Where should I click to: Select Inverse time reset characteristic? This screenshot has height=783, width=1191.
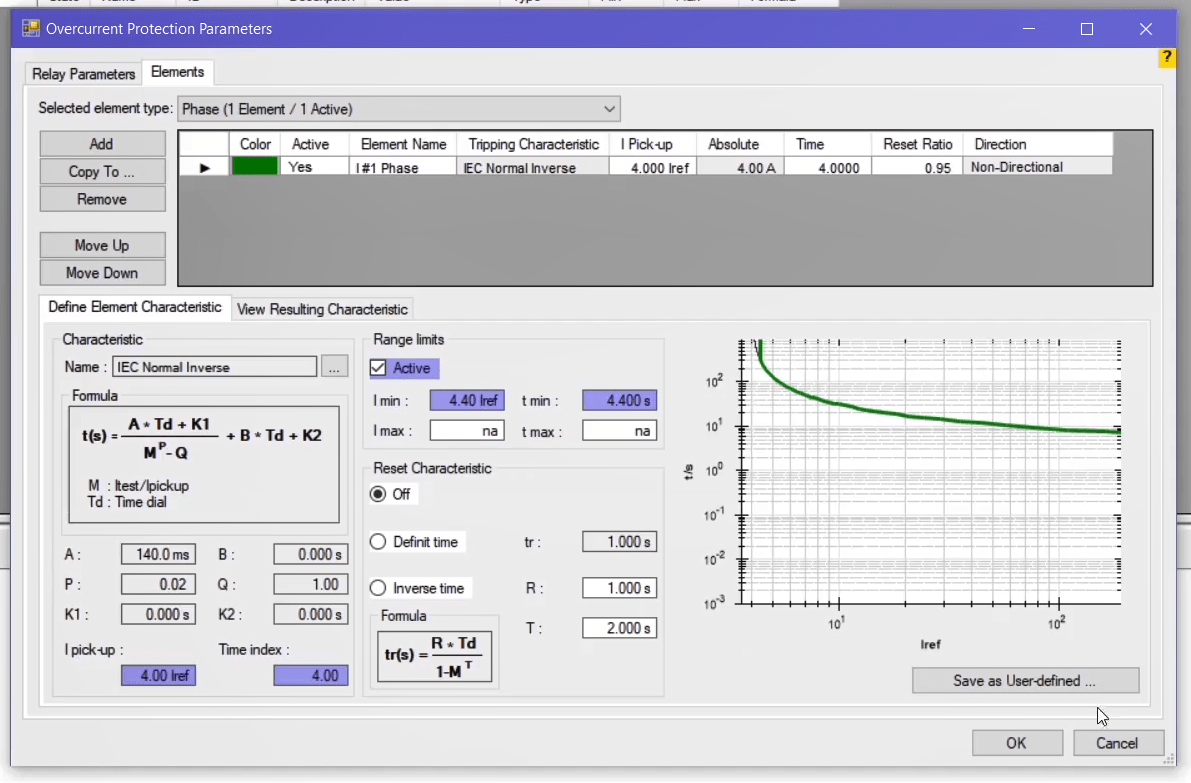[378, 588]
